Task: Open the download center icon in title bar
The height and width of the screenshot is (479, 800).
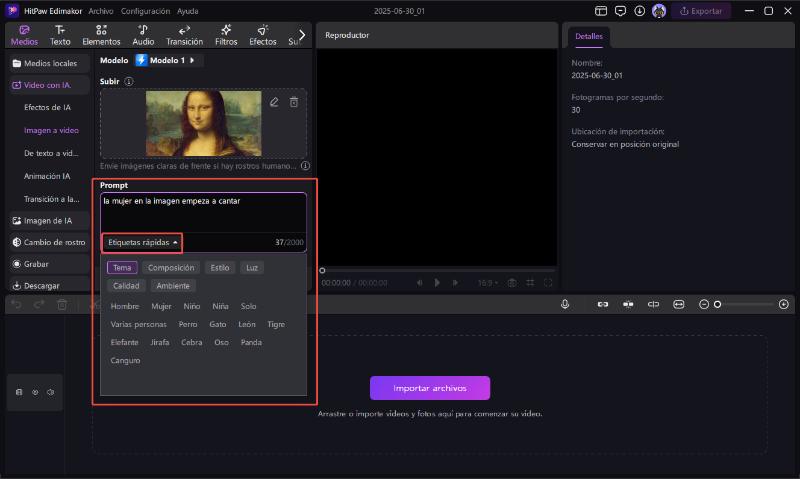Action: pyautogui.click(x=639, y=11)
